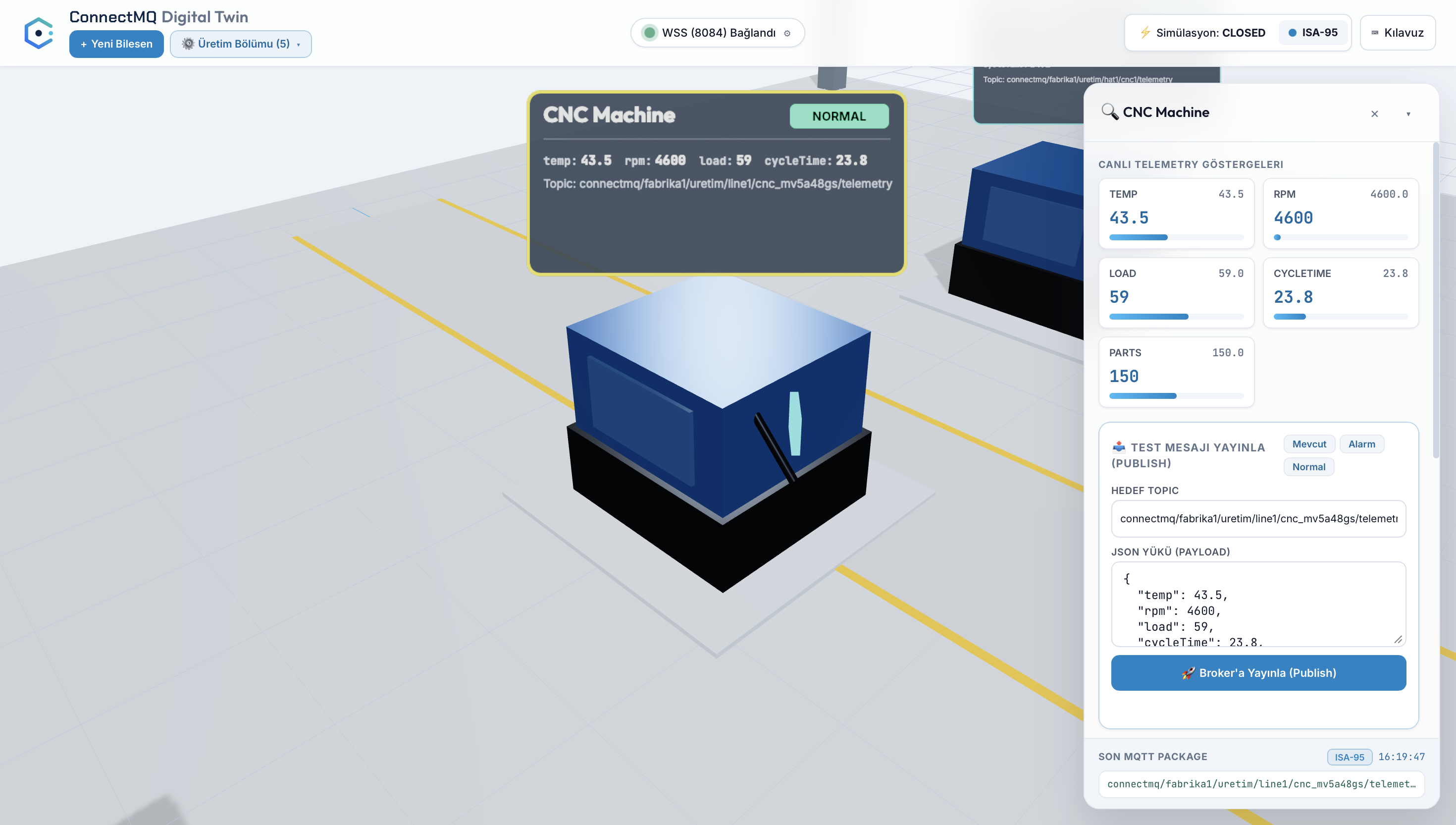
Task: Click the CYCLETIME telemetry card
Action: pos(1341,292)
